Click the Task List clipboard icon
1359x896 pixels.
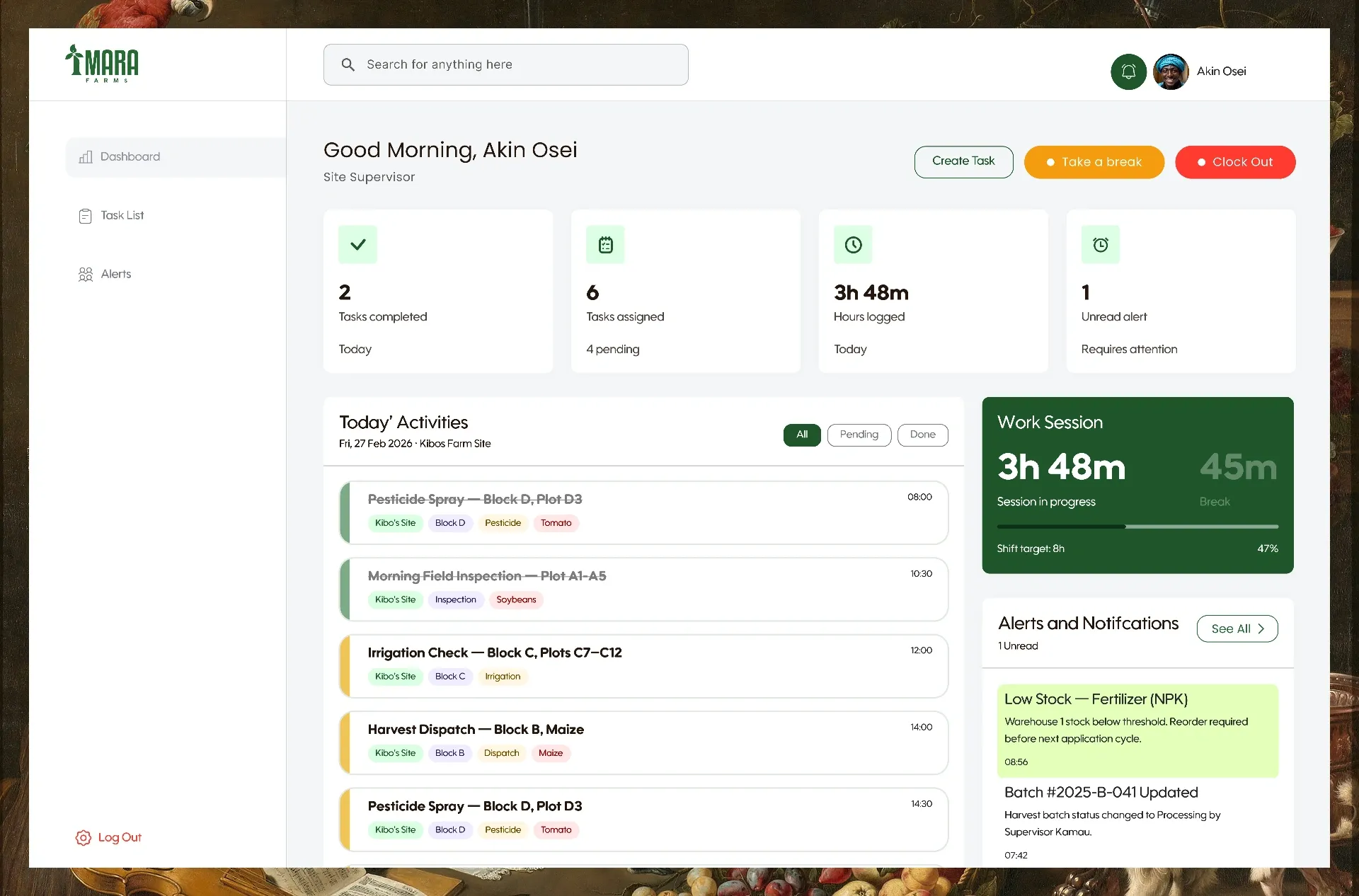(x=86, y=216)
